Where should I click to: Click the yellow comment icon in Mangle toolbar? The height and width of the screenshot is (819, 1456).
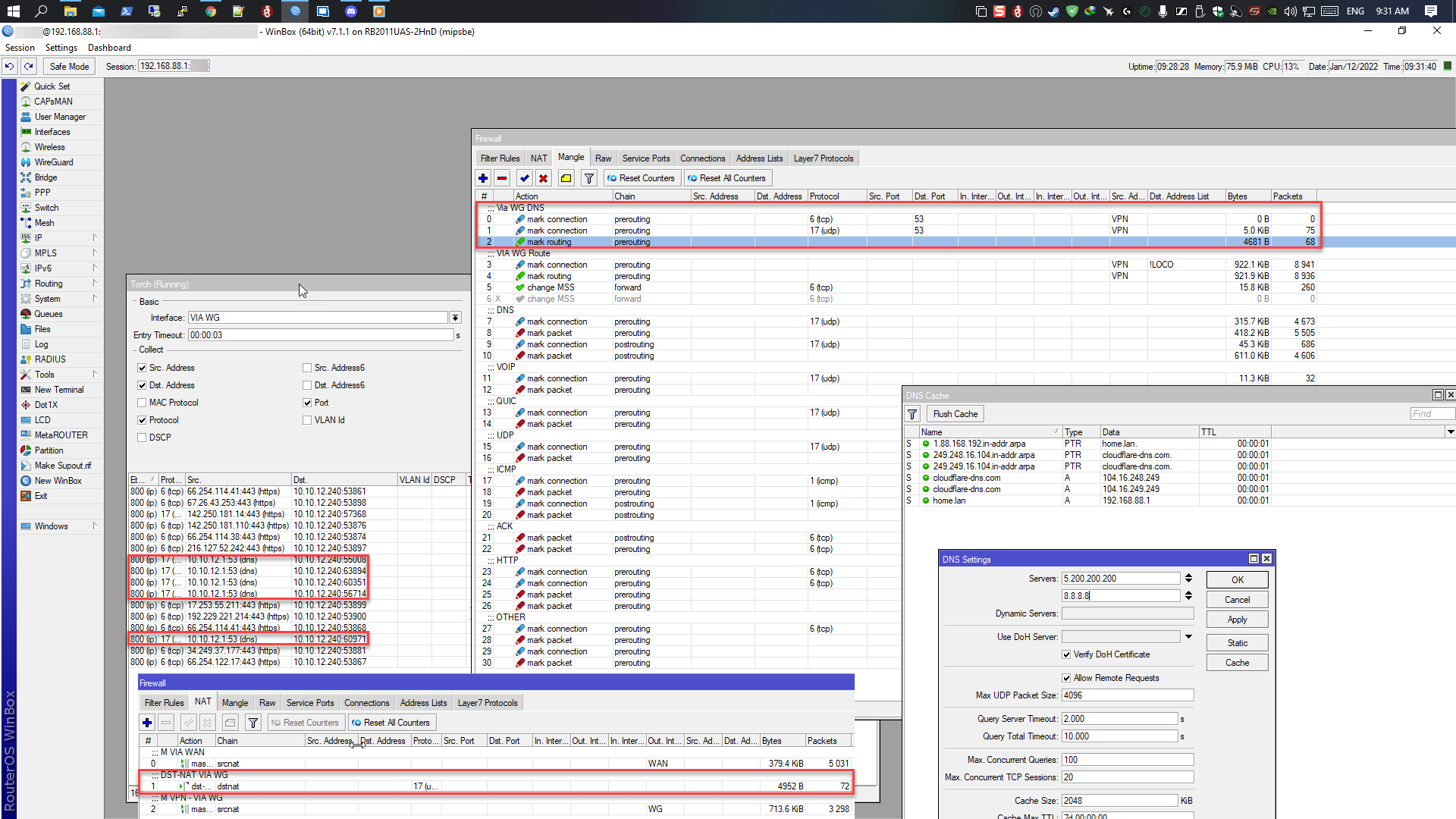566,178
